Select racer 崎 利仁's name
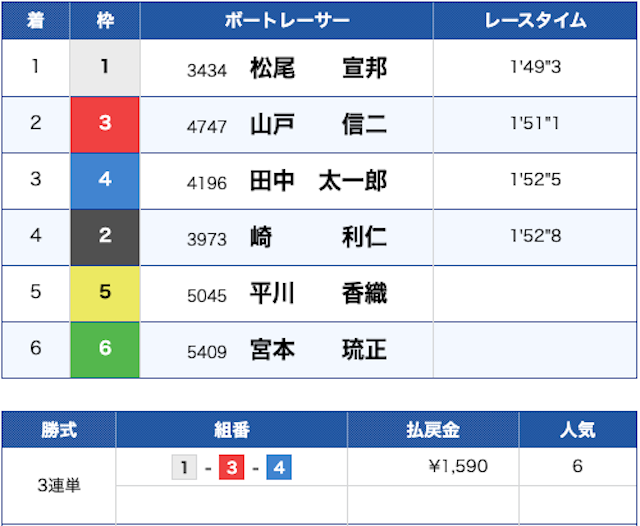This screenshot has height=526, width=640. tap(317, 238)
